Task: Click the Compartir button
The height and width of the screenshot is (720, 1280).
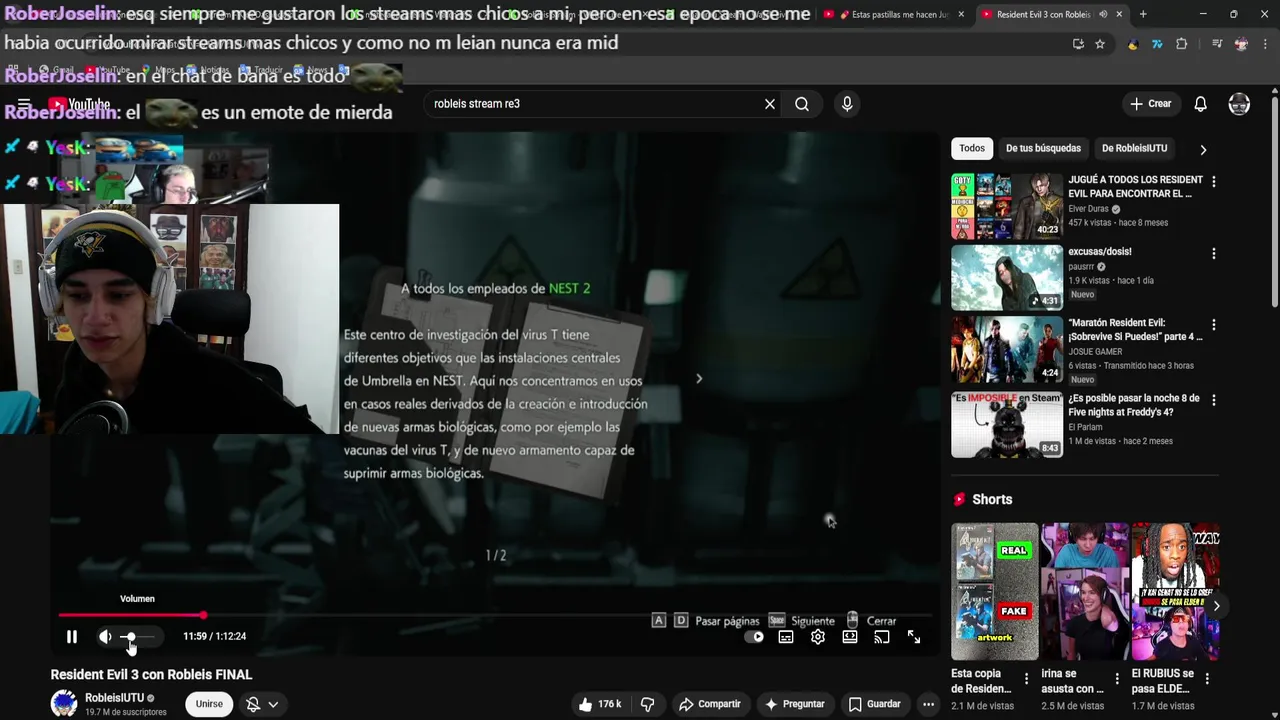Action: [710, 704]
